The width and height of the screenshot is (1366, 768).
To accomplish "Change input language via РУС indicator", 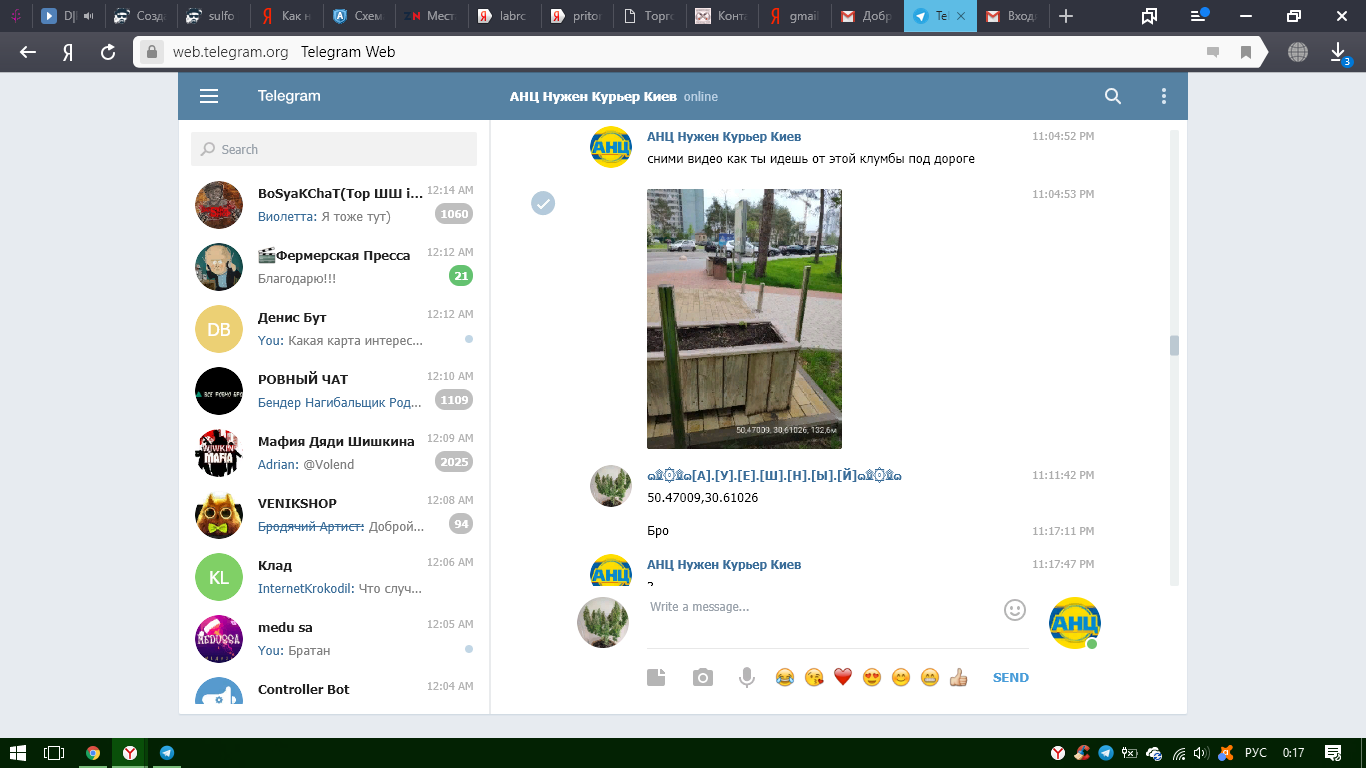I will [1256, 753].
